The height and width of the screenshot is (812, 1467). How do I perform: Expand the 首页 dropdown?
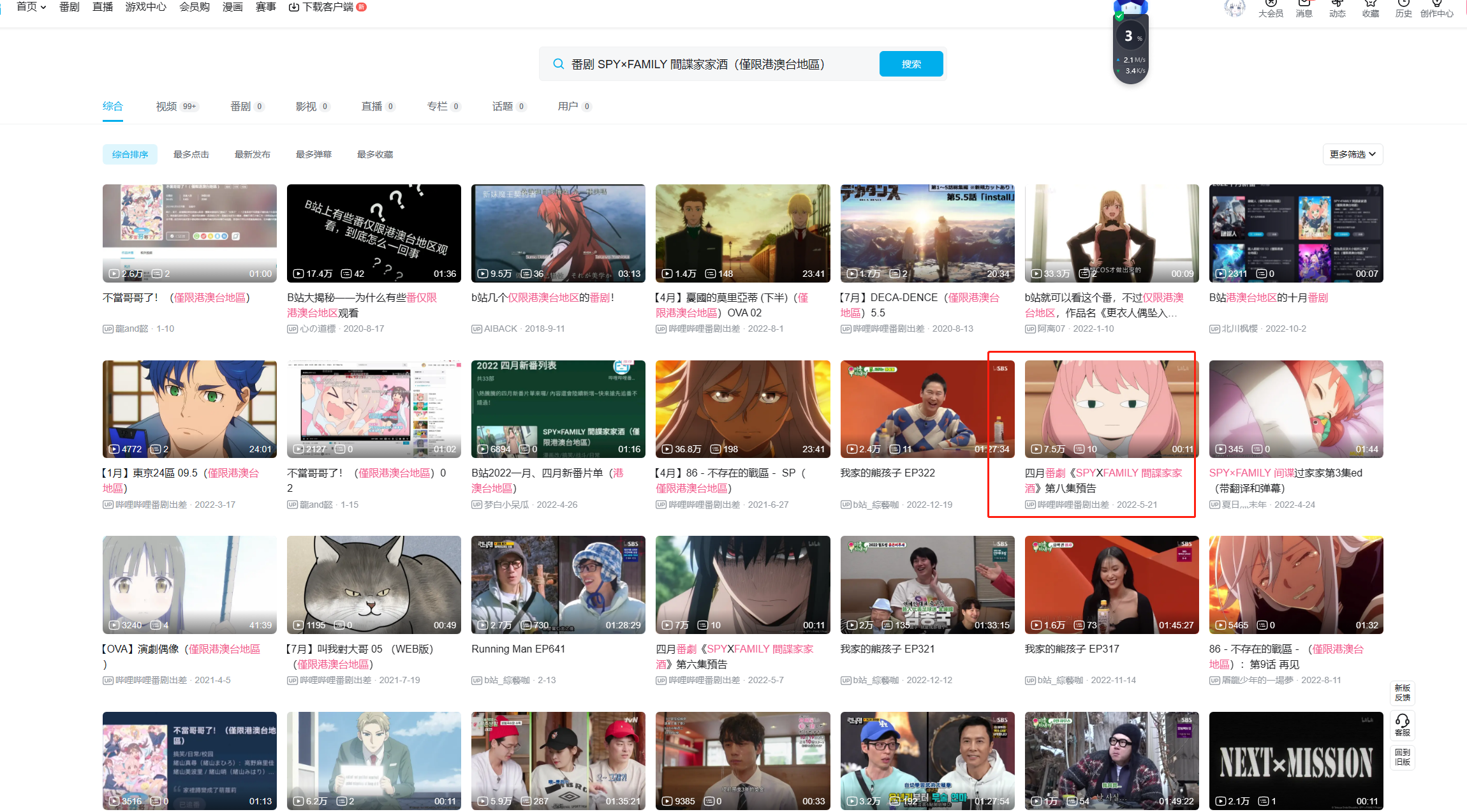[31, 6]
